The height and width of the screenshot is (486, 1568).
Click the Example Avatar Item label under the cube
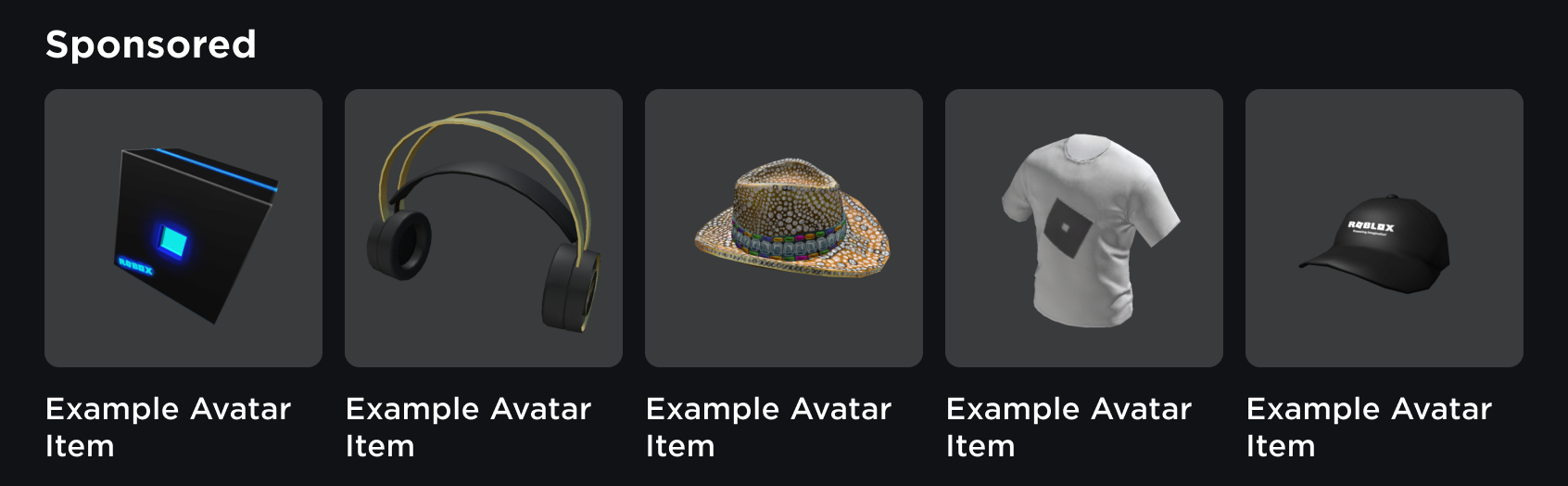click(169, 427)
